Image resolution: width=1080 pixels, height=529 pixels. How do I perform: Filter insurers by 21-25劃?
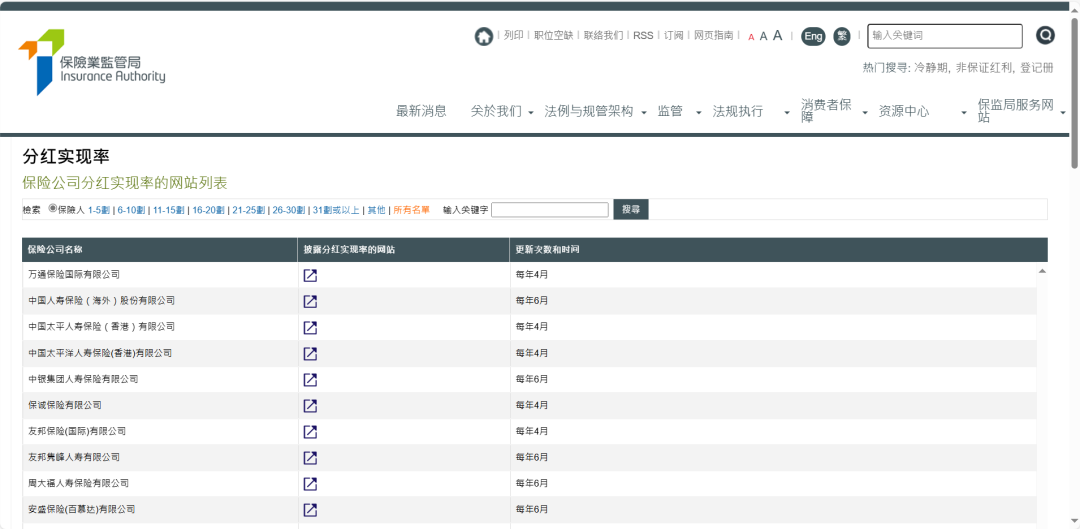pos(249,210)
